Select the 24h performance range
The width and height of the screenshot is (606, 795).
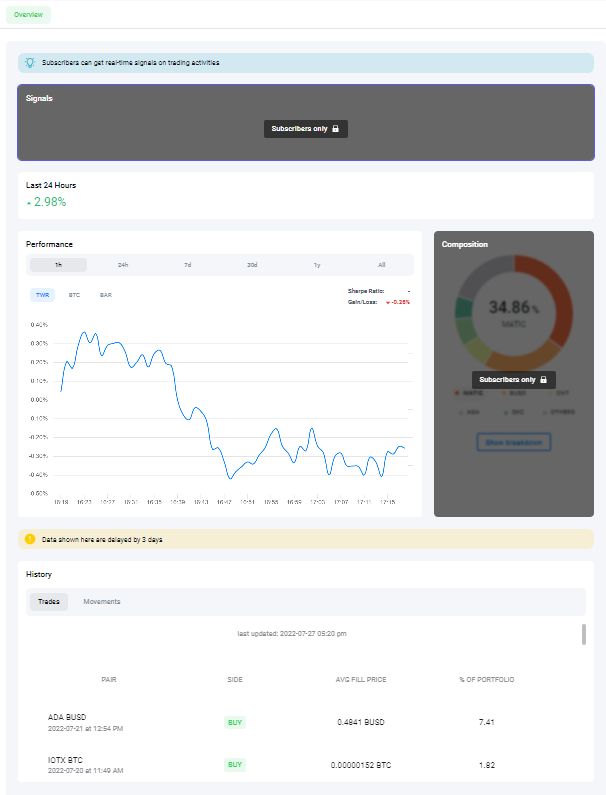pyautogui.click(x=123, y=265)
